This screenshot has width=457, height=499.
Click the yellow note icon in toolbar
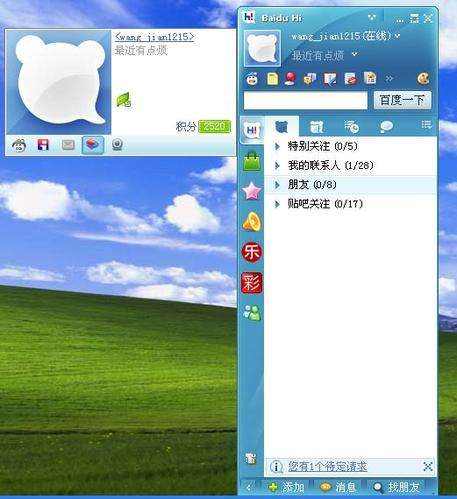[272, 79]
